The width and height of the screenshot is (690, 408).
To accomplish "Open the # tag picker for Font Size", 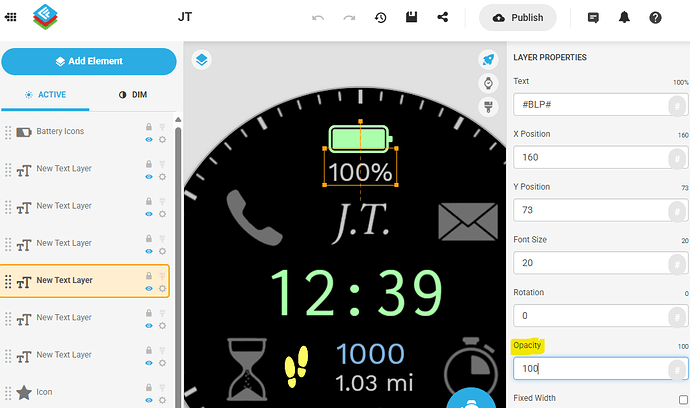I will (x=677, y=265).
